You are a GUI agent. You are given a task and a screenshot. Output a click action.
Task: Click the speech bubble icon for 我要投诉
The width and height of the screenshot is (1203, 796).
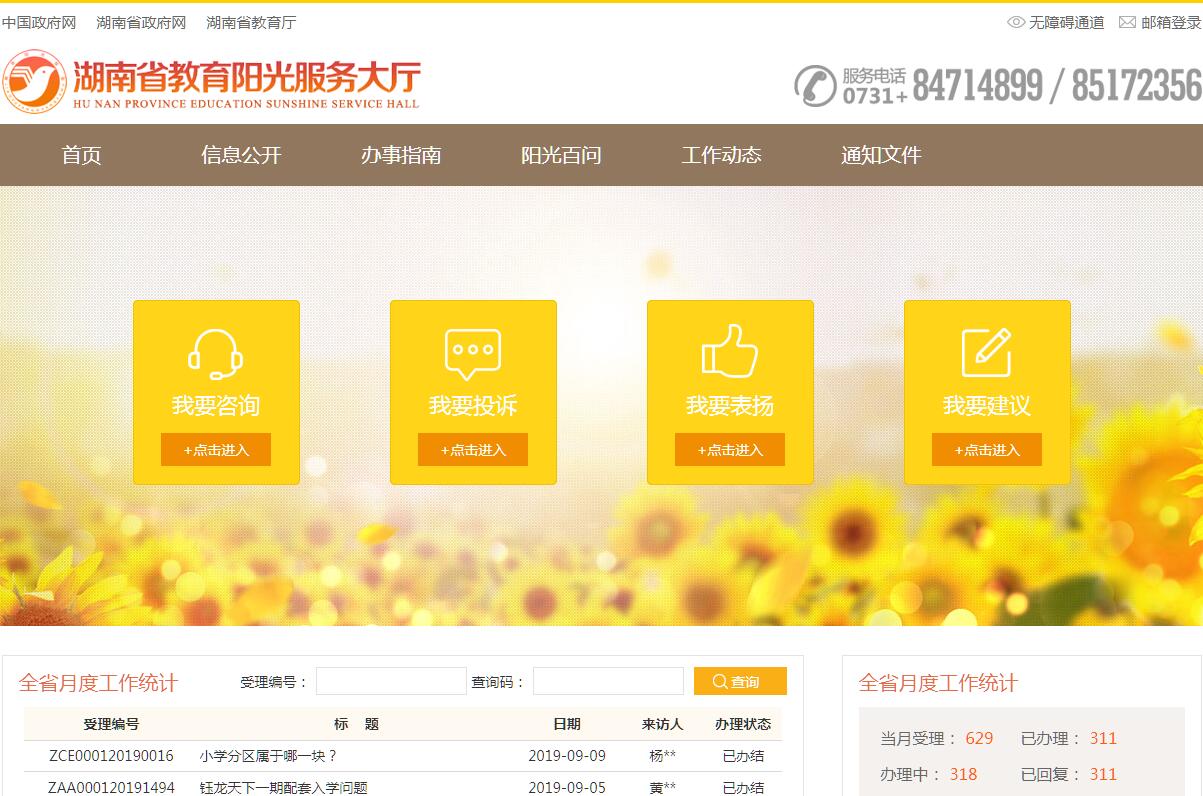point(472,354)
